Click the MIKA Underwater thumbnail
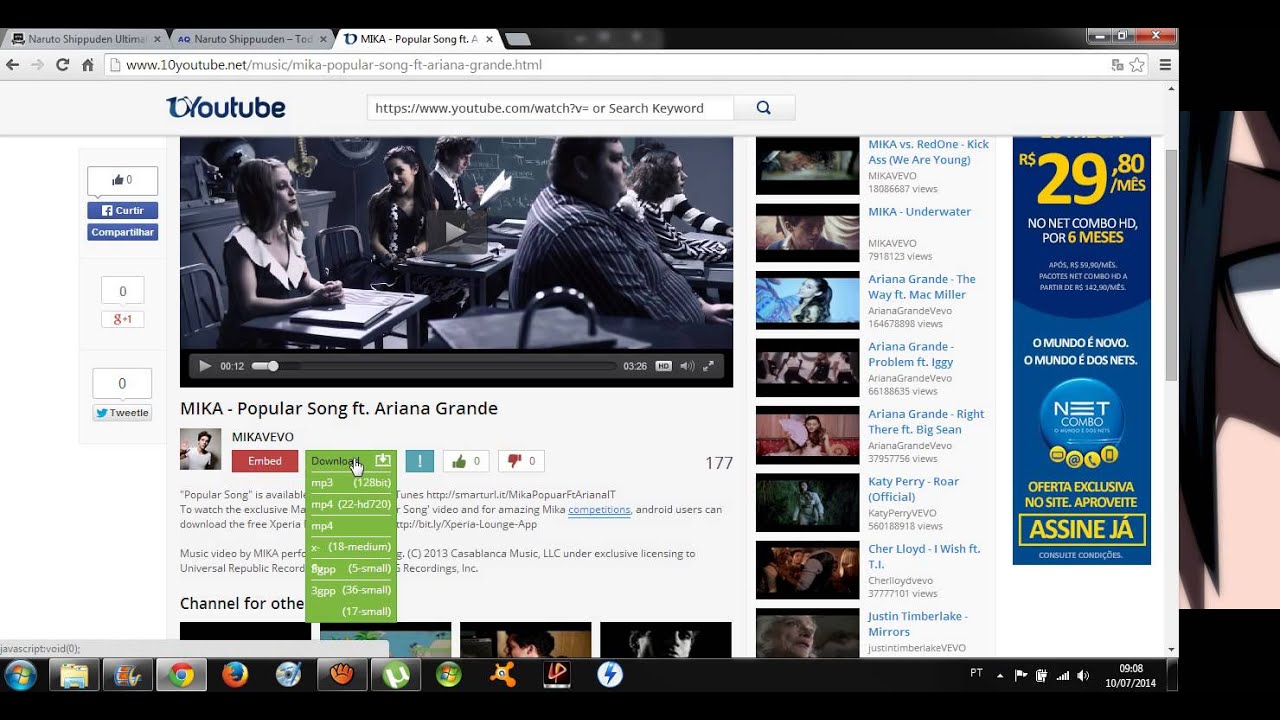 pyautogui.click(x=807, y=232)
